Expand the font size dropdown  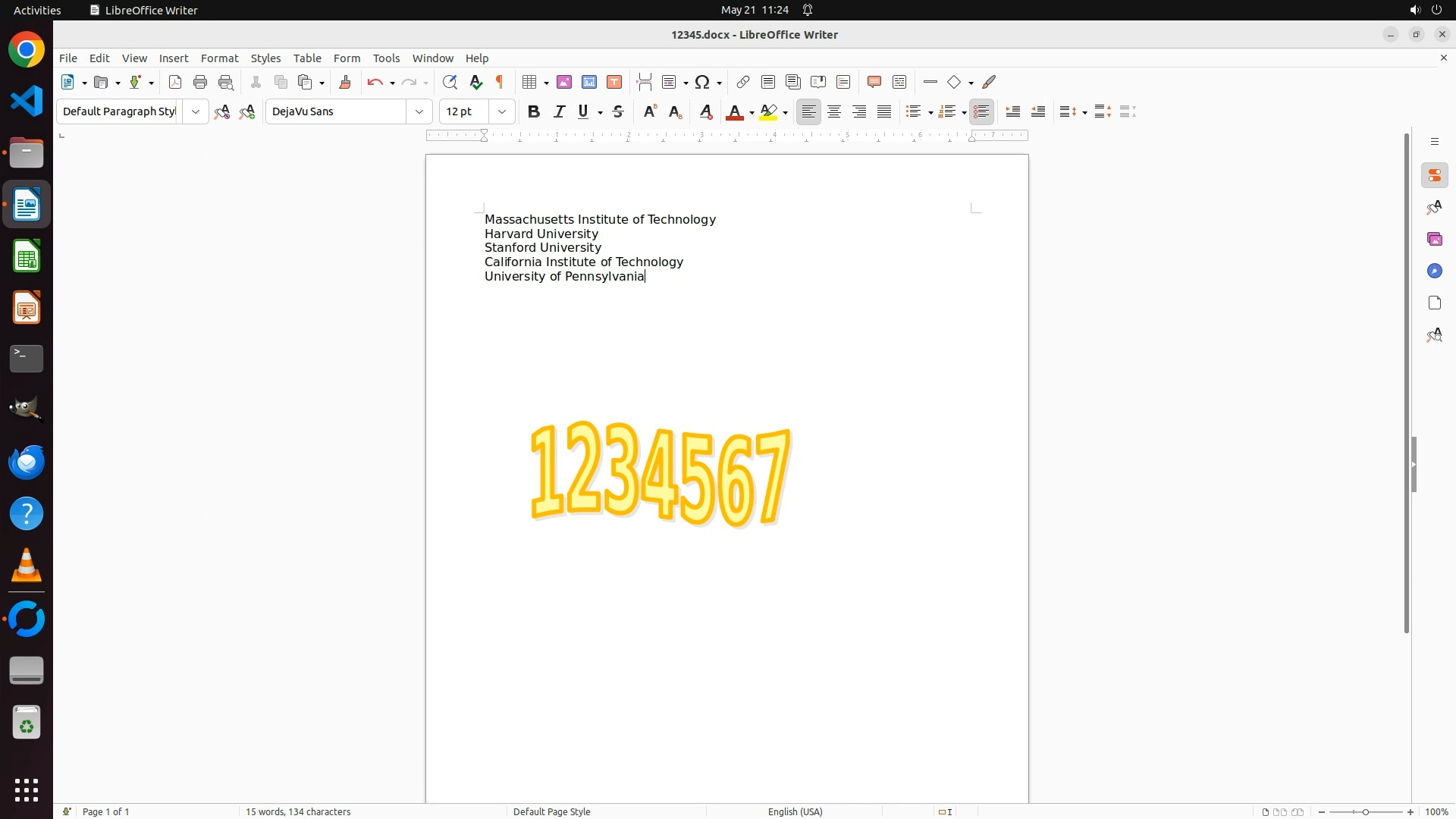coord(502,112)
